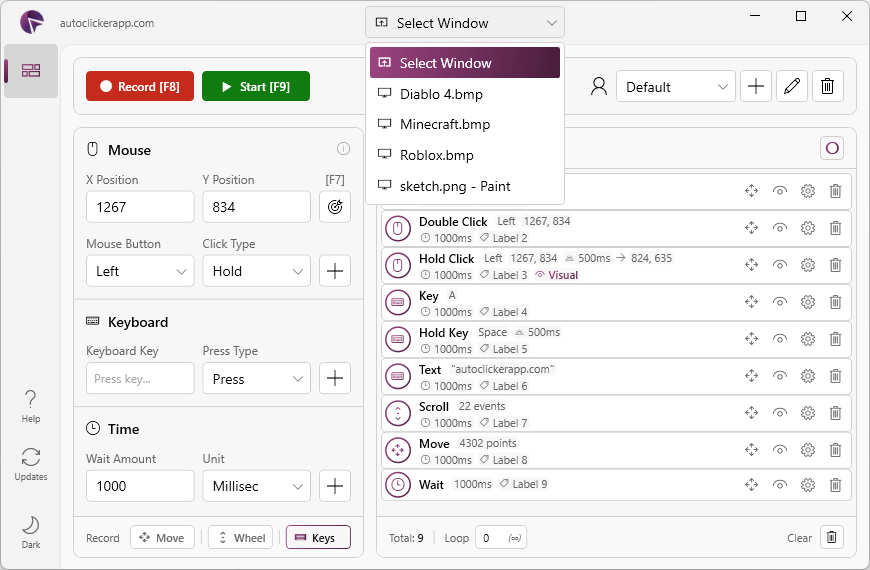This screenshot has width=870, height=570.
Task: Open the Help sidebar item
Action: (31, 406)
